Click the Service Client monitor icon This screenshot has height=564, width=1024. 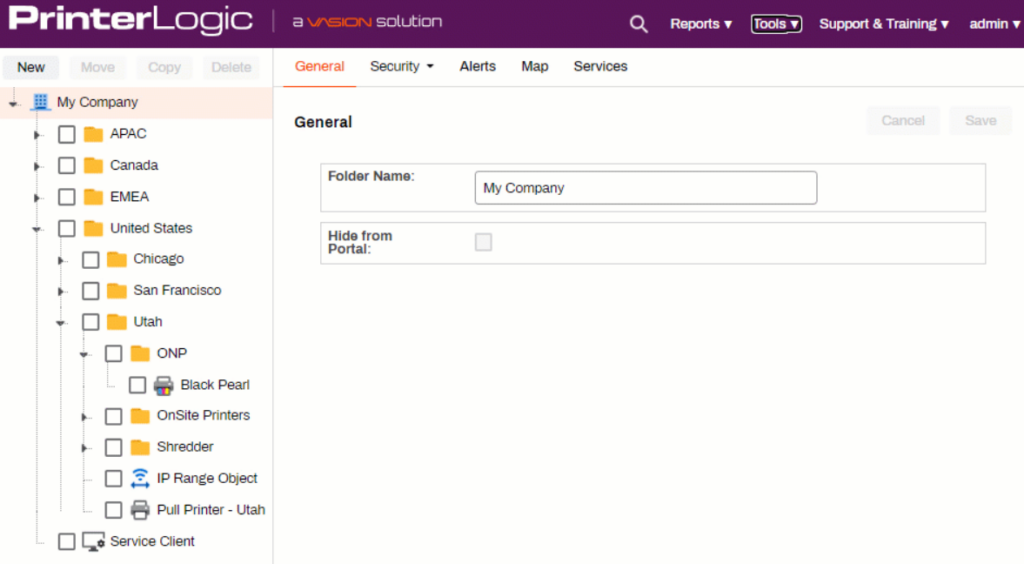coord(93,542)
